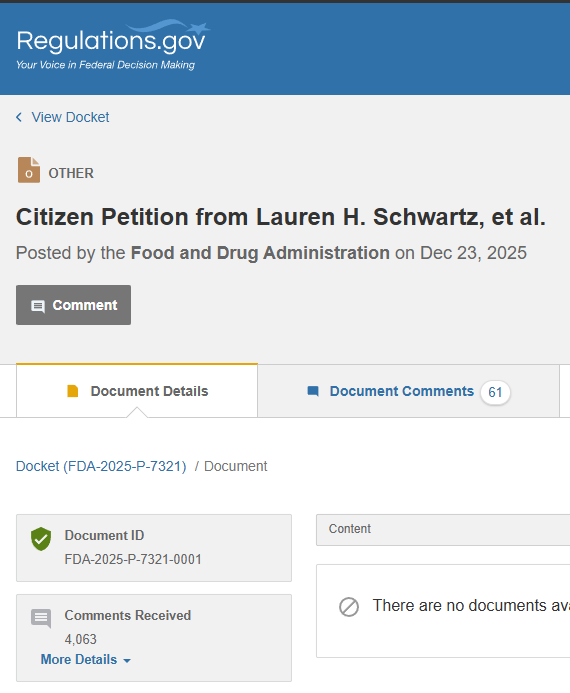Screen dimensions: 570x693
Task: Click the speech icon inside the Comment button
Action: [38, 306]
